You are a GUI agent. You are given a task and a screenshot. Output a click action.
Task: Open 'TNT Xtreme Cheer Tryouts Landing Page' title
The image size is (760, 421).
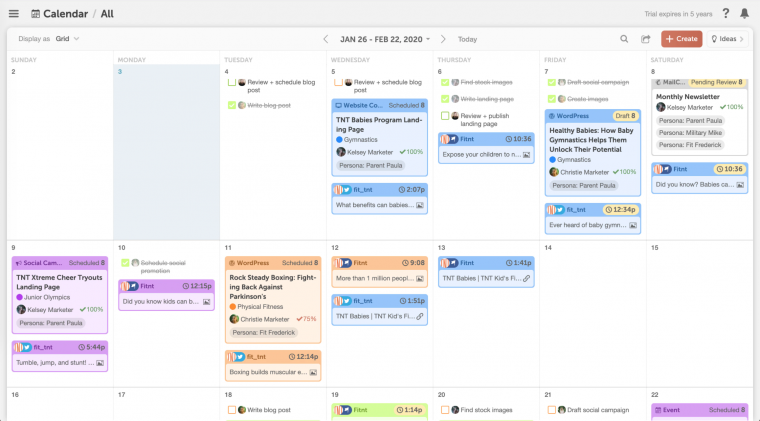59,282
